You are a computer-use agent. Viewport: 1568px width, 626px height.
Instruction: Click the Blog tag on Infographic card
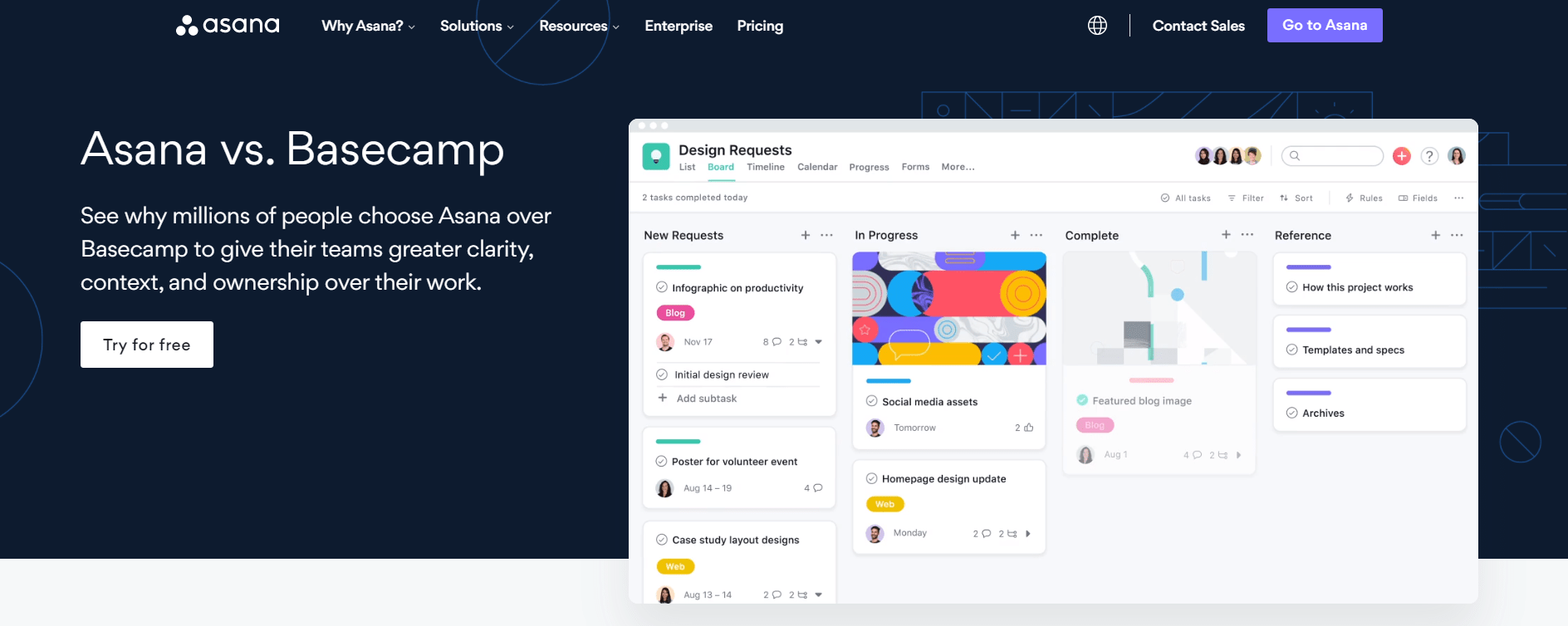675,313
